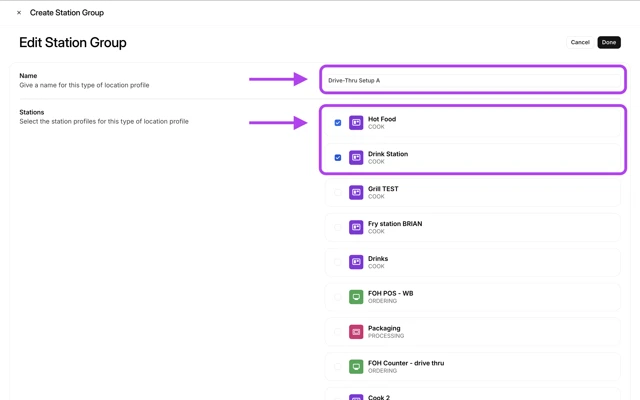
Task: Check the Grill TEST station checkbox
Action: click(x=338, y=192)
